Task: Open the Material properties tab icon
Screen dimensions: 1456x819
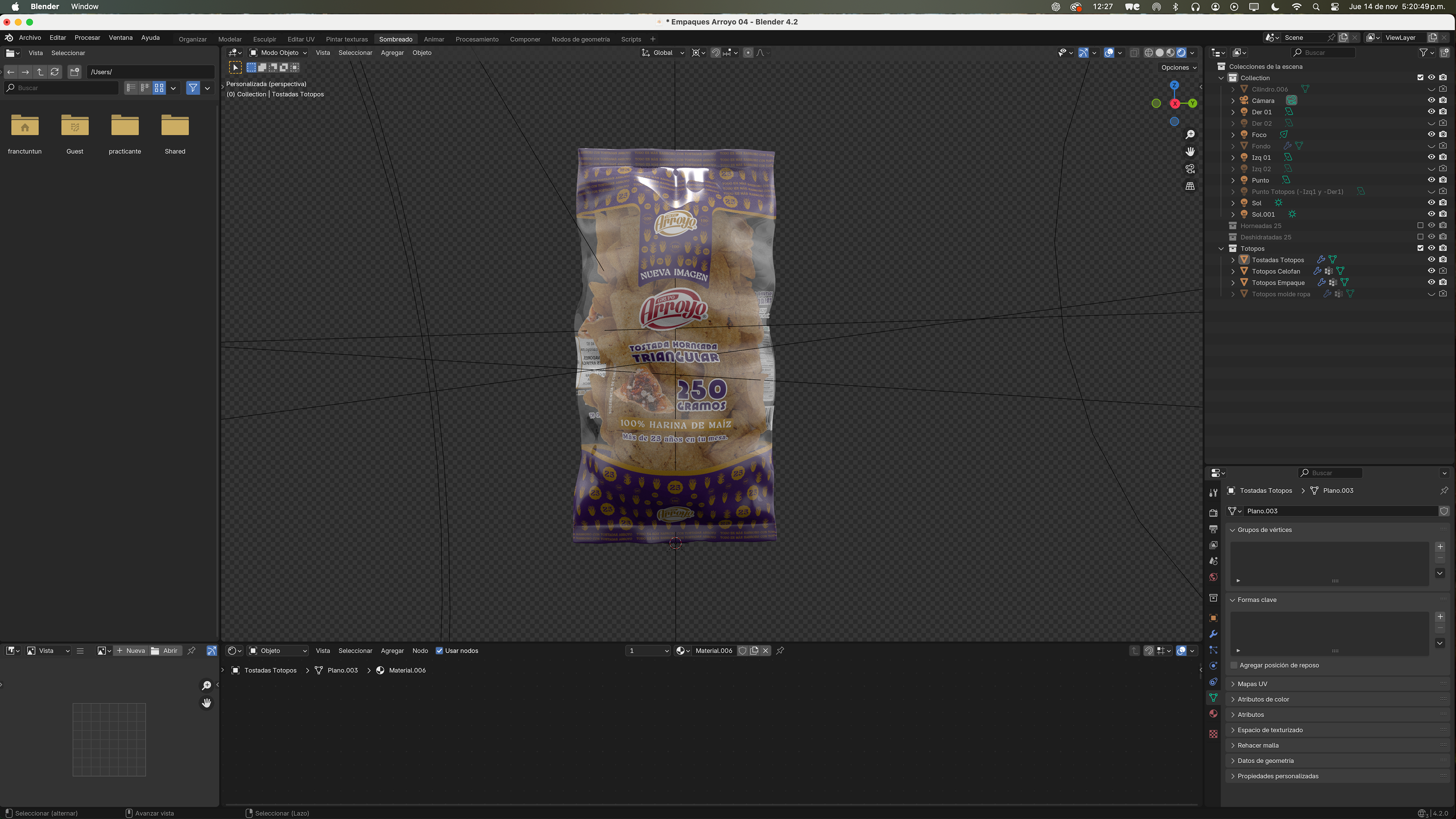Action: (x=1213, y=714)
